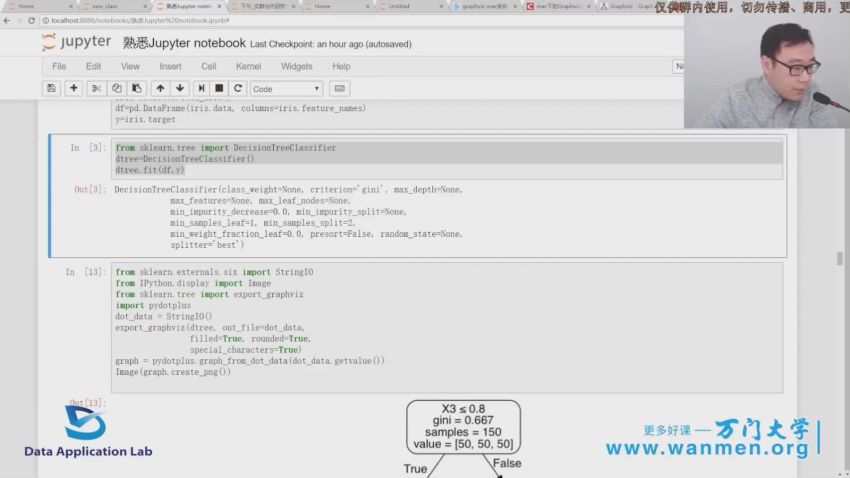Click inside the export_graphviz code cell
This screenshot has width=850, height=478.
[x=447, y=327]
